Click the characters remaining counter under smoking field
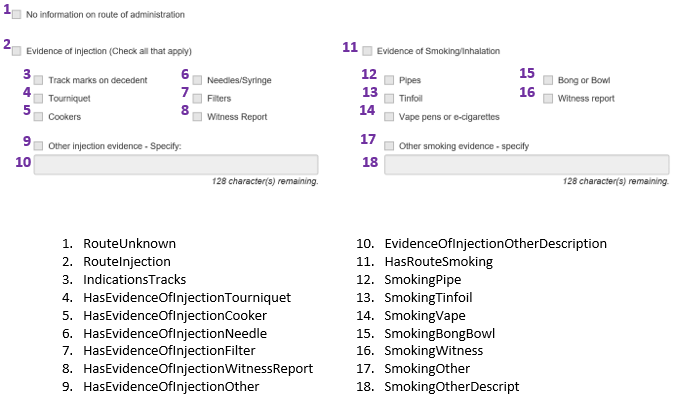This screenshot has height=402, width=675. pyautogui.click(x=616, y=182)
